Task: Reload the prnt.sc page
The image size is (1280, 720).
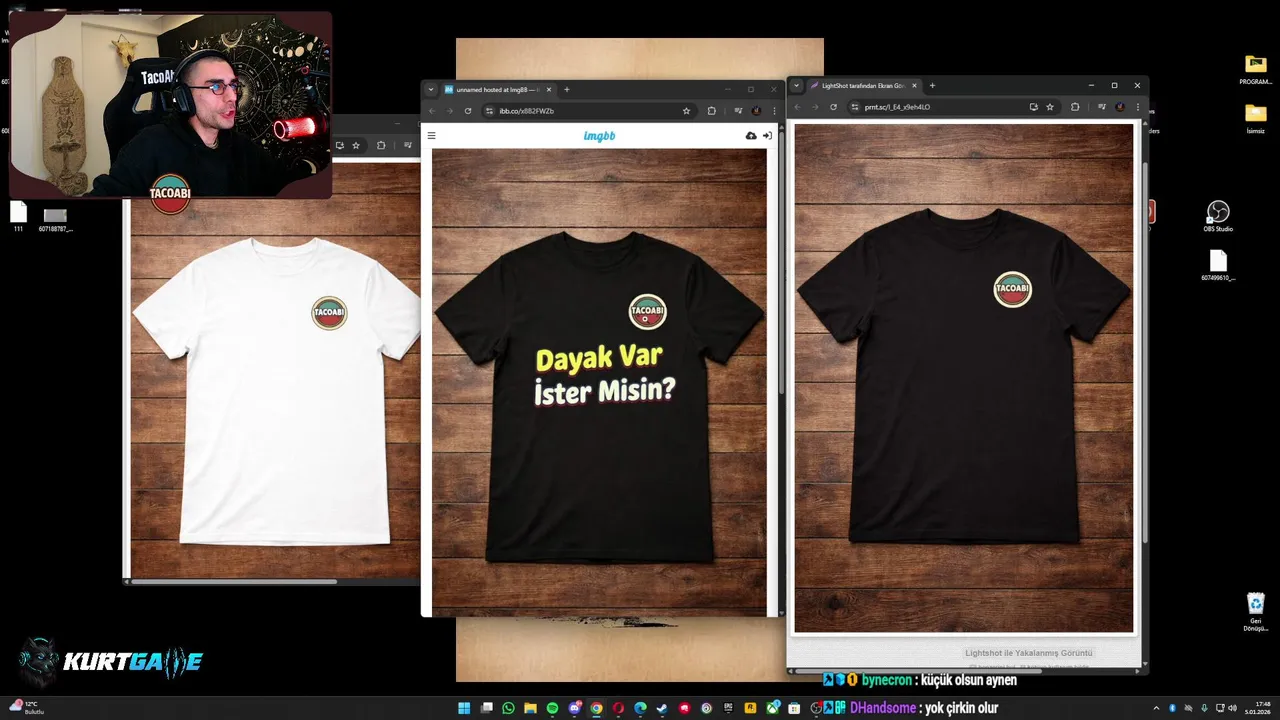Action: [833, 107]
